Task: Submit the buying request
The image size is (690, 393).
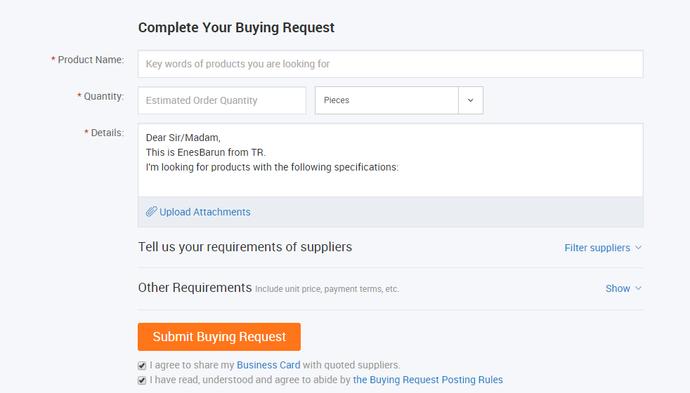Action: tap(219, 337)
